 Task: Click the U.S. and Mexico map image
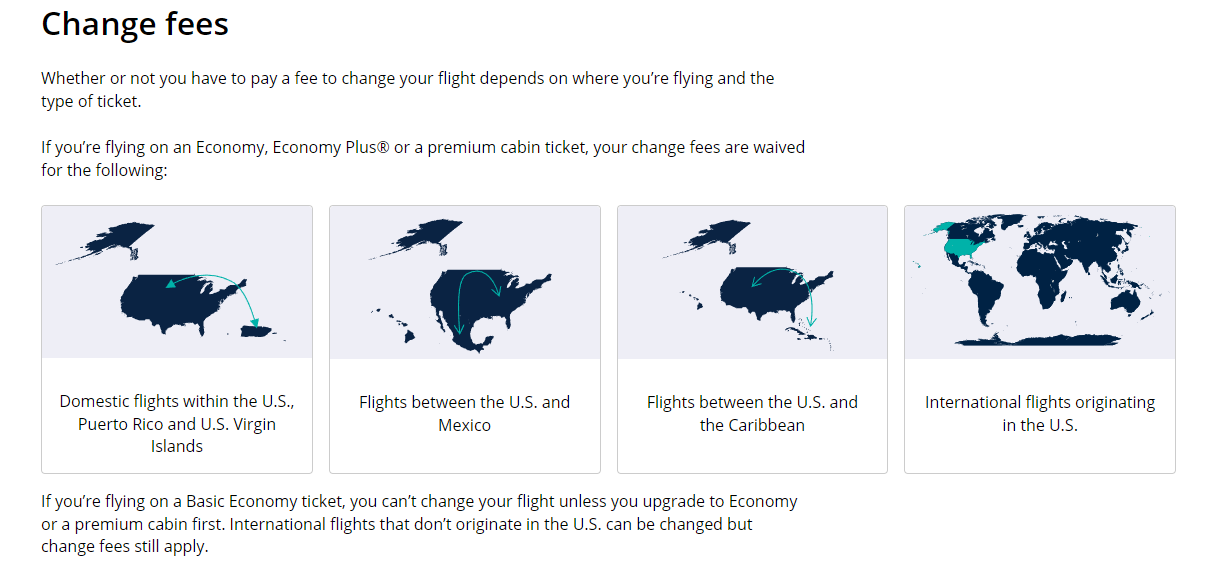click(x=465, y=282)
